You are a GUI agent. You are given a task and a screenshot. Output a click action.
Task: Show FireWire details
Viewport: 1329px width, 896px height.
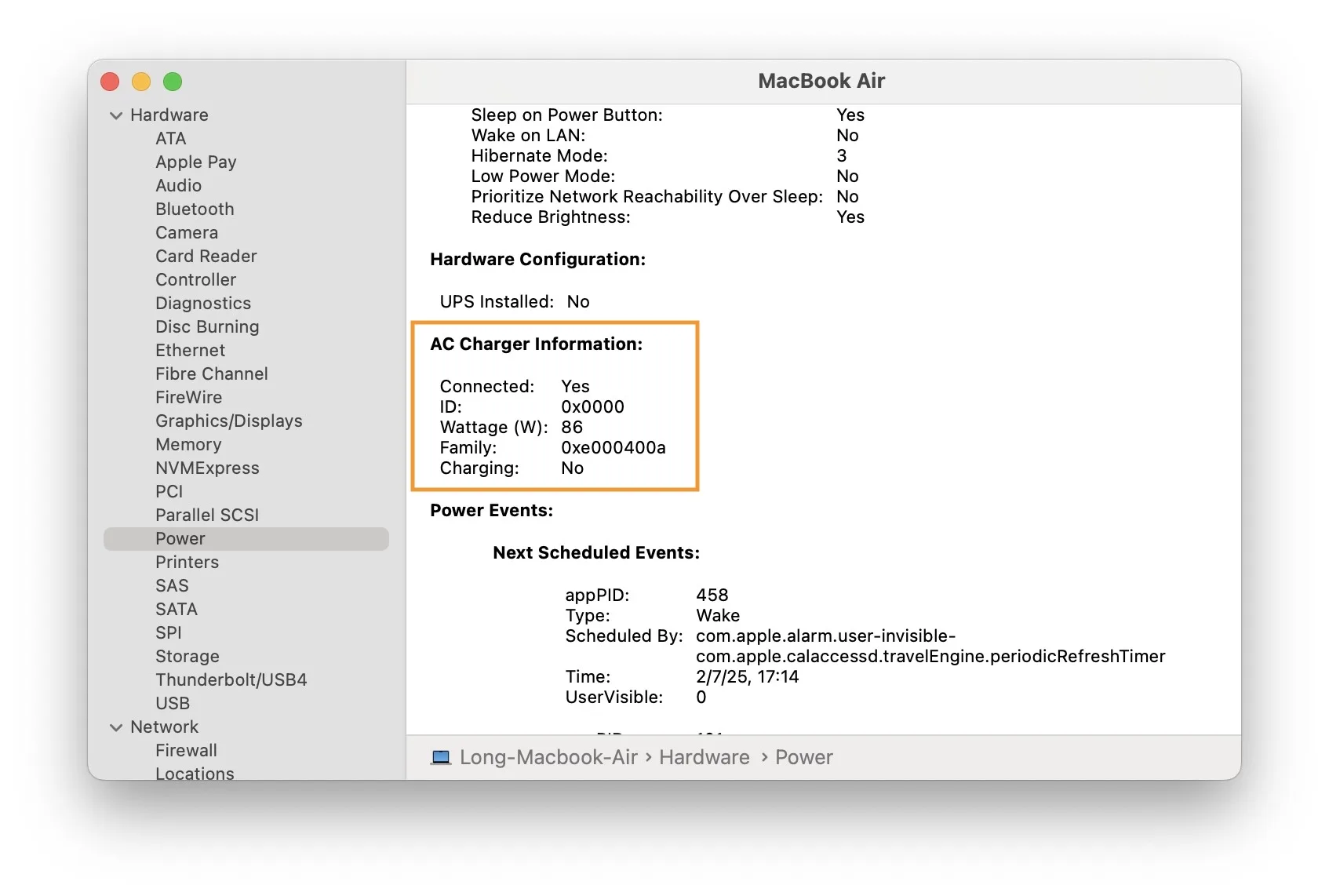pos(188,398)
